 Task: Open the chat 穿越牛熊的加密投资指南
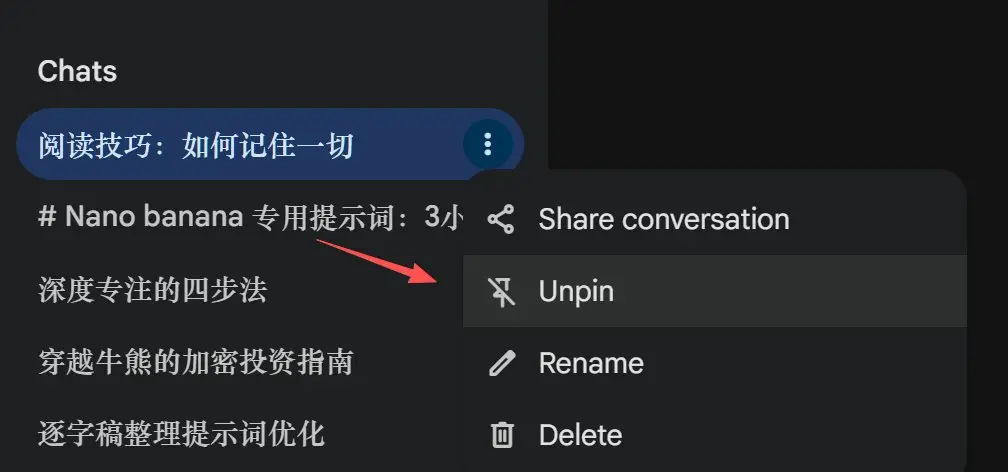(195, 363)
